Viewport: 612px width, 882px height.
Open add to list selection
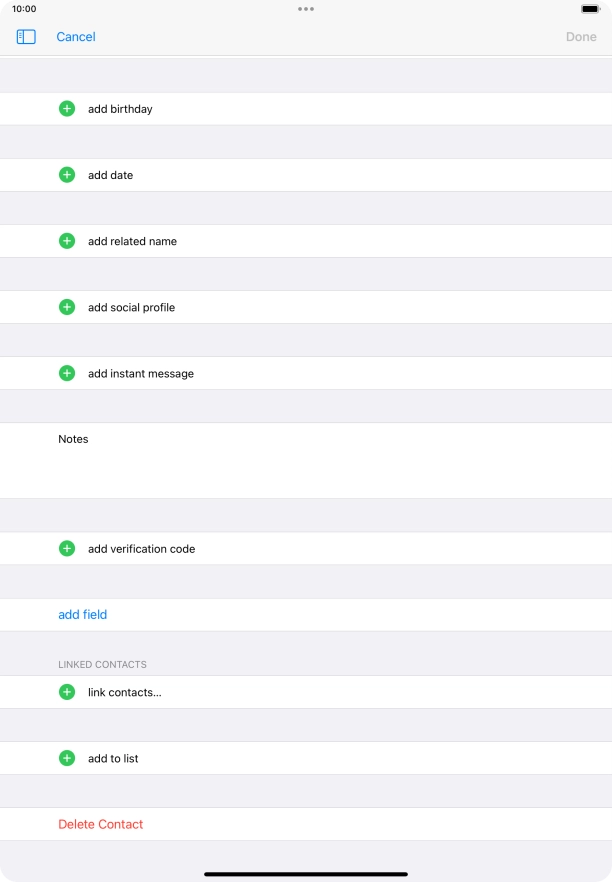115,757
